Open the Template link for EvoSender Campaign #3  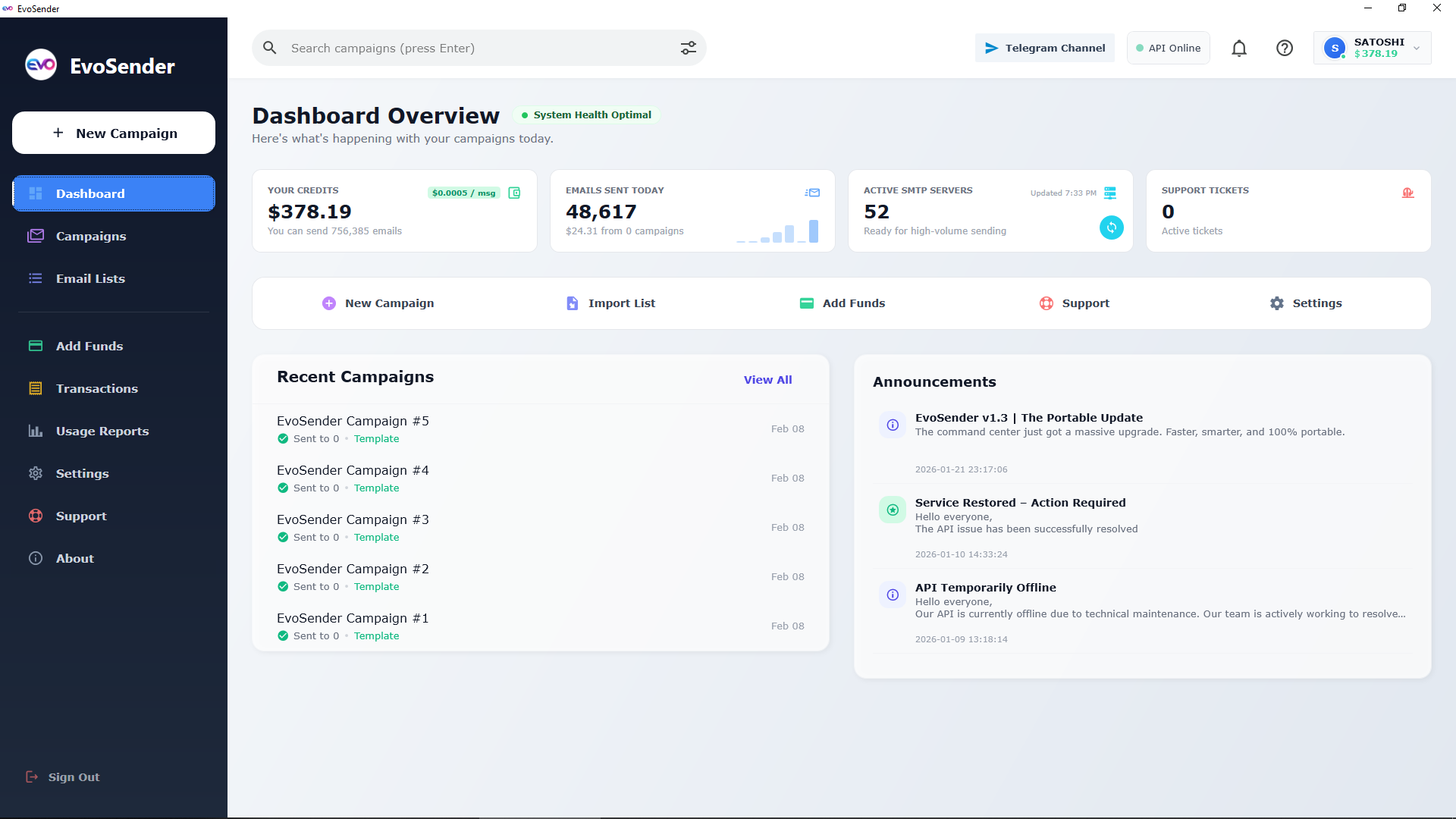click(376, 537)
